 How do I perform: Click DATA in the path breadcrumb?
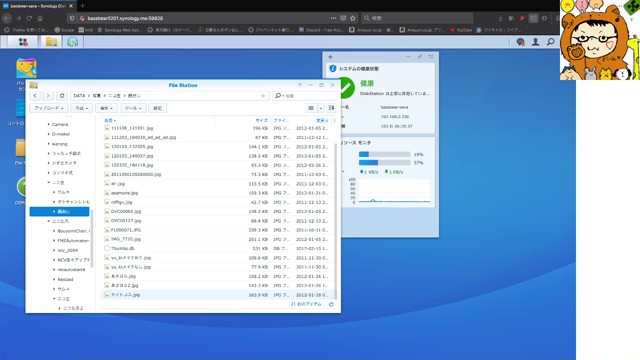79,96
